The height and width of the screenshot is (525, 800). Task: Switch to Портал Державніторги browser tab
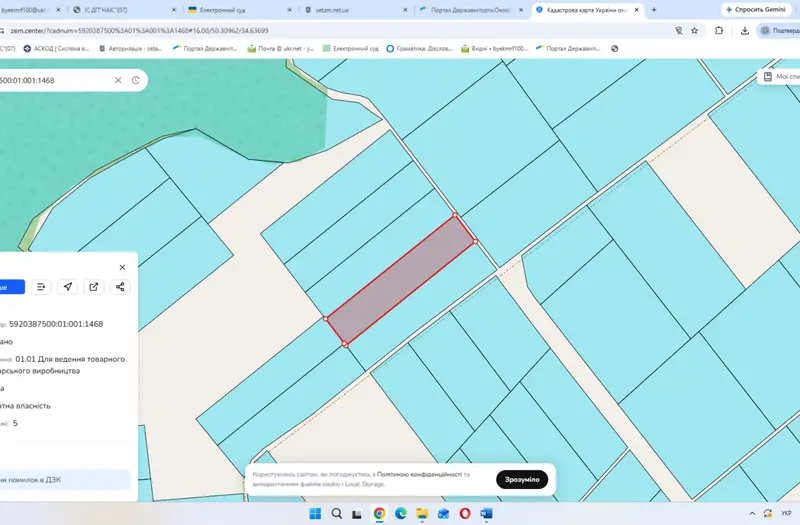[471, 10]
